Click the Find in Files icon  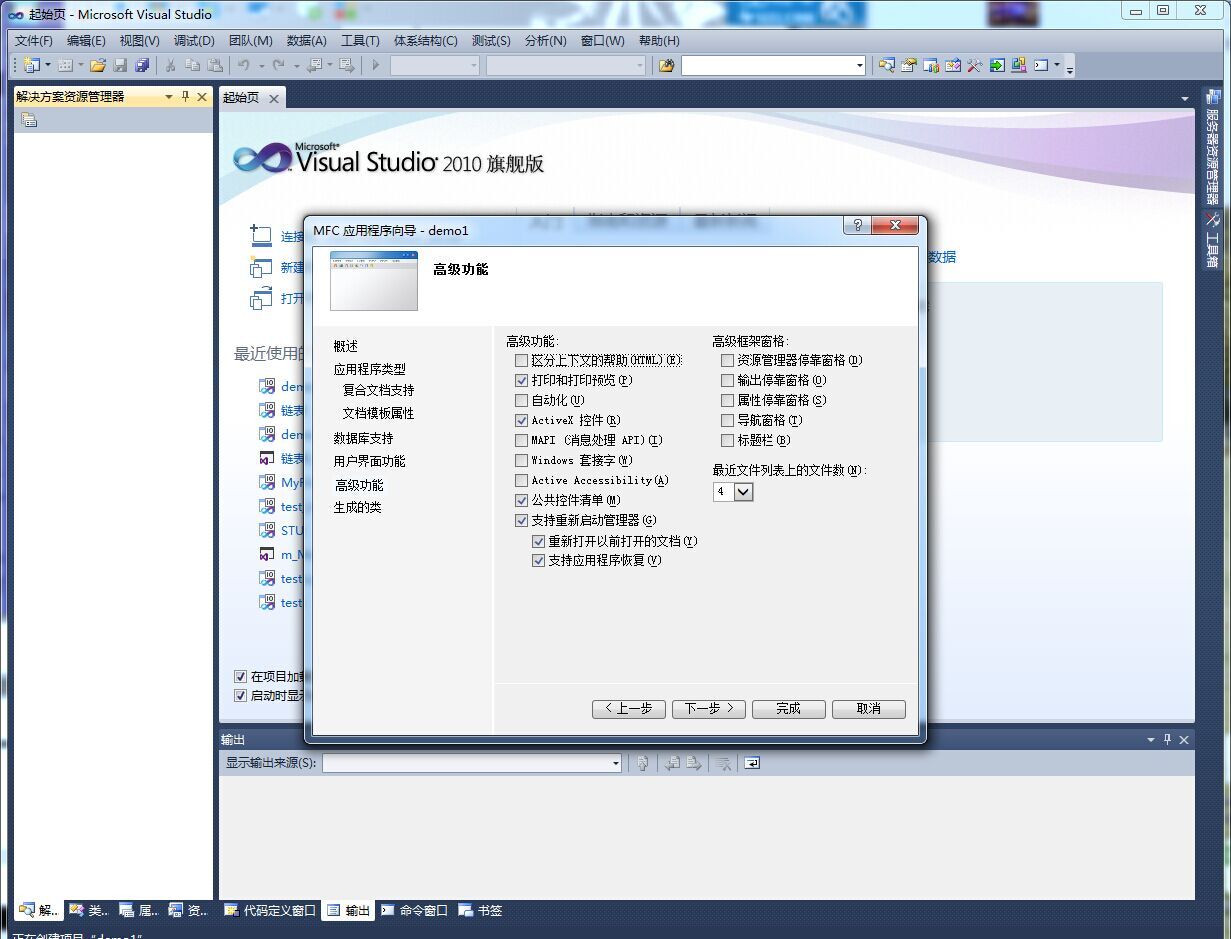click(x=666, y=65)
